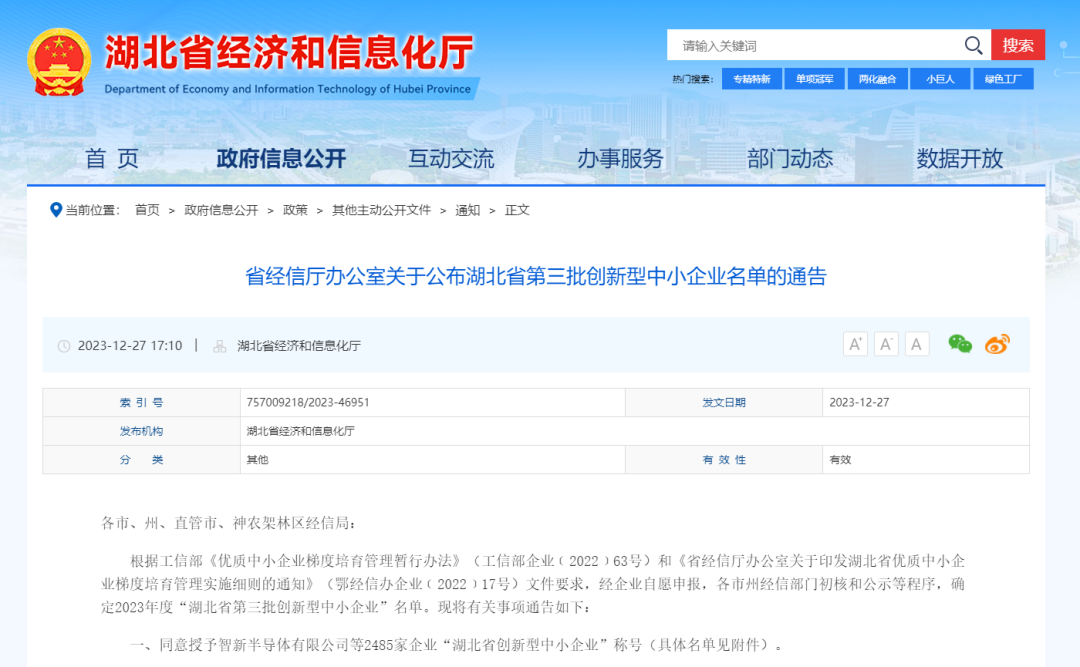Click the red 搜索 search button
This screenshot has height=667, width=1080.
click(1018, 45)
